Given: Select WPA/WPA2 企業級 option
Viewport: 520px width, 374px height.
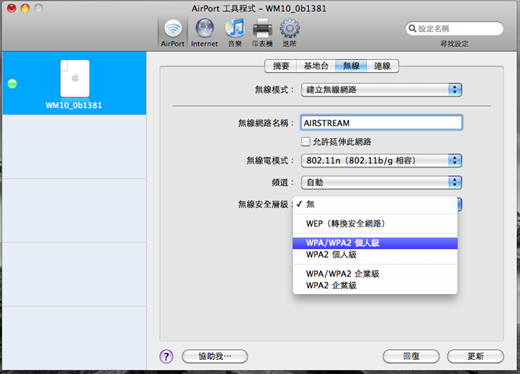Looking at the screenshot, I should coord(375,274).
